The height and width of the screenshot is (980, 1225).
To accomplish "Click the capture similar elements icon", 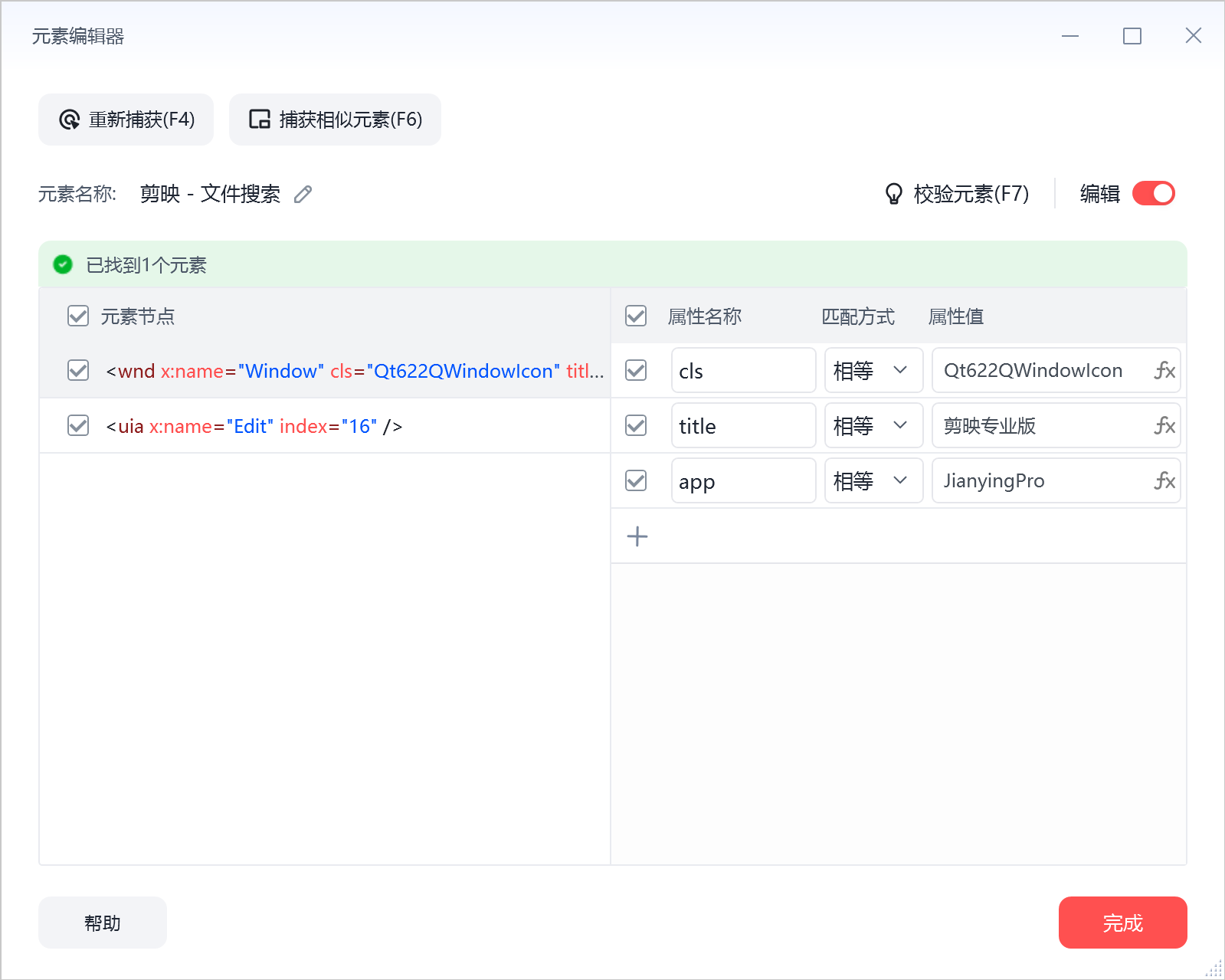I will (x=260, y=120).
